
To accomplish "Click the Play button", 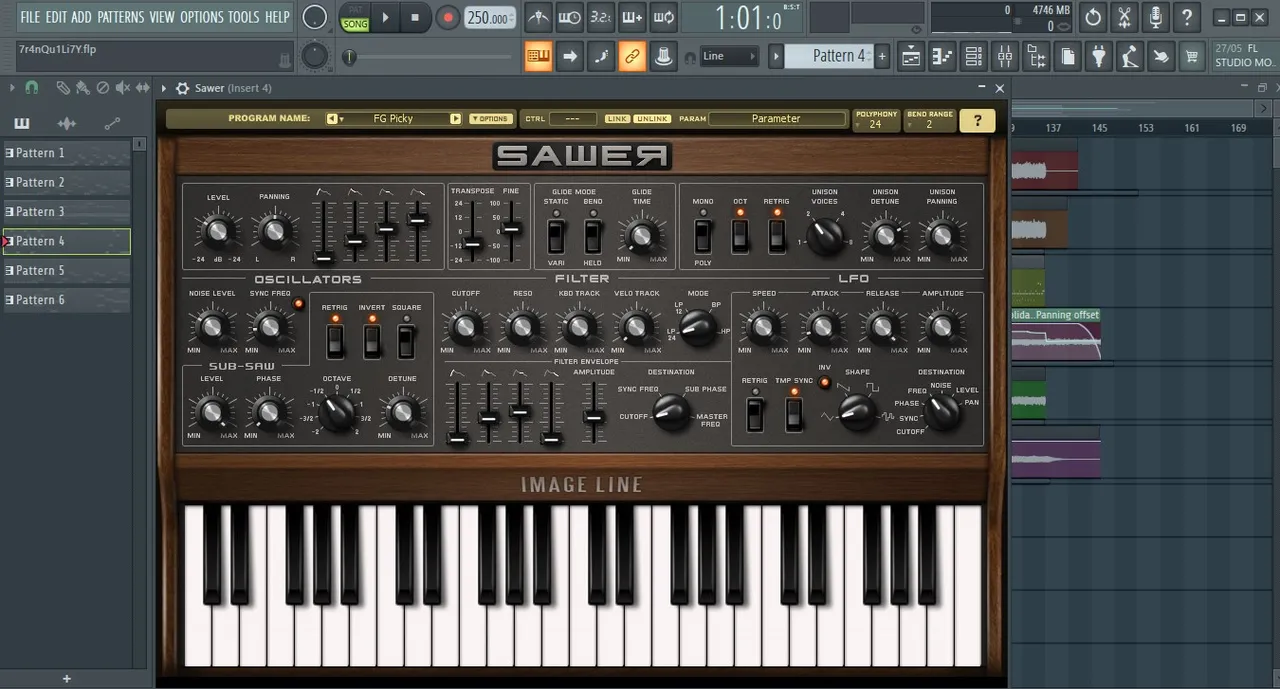I will point(385,17).
